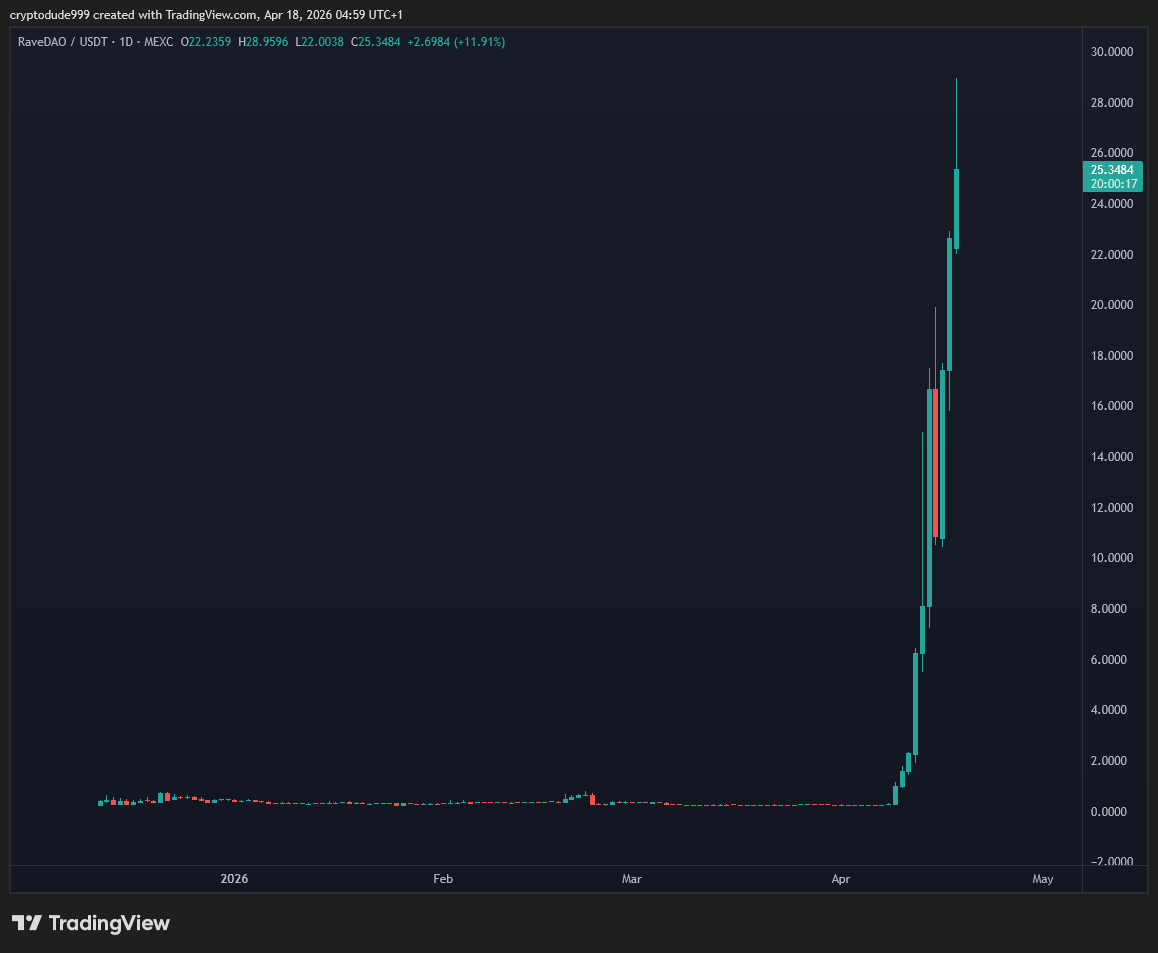Click the 20.0000 price axis label
This screenshot has width=1158, height=953.
coord(1111,305)
